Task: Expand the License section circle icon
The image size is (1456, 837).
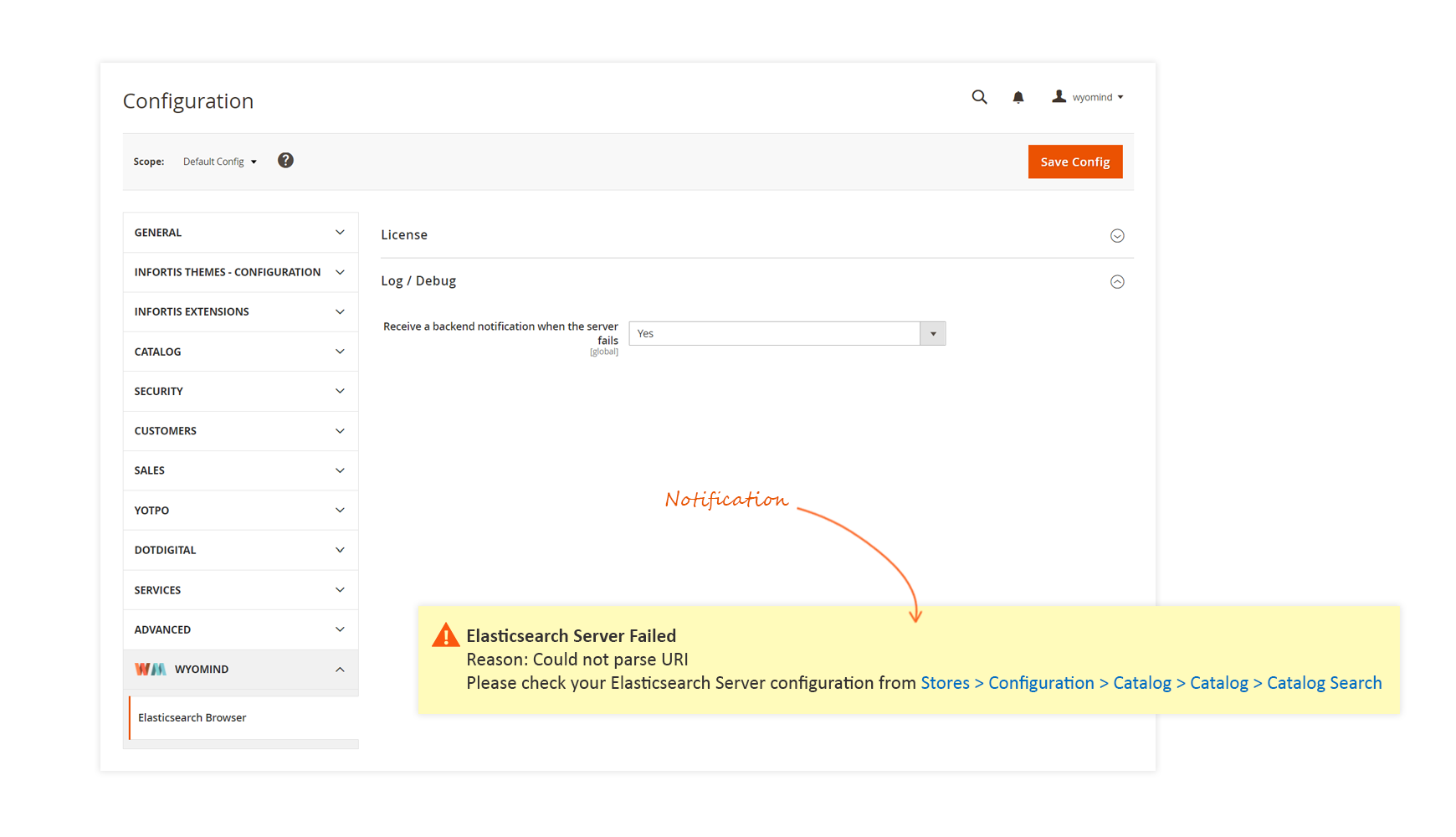Action: [x=1117, y=236]
